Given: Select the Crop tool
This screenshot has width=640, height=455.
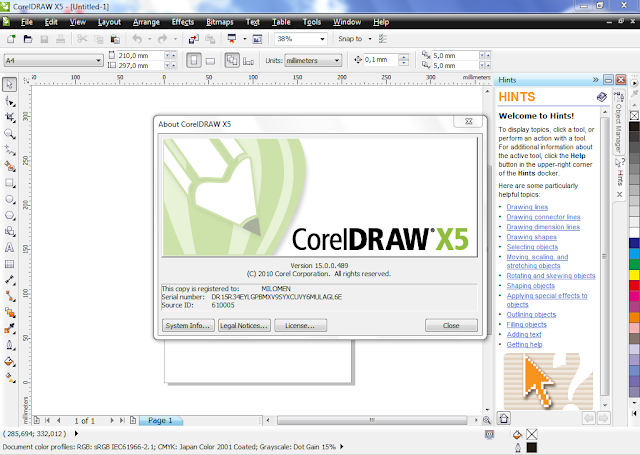Looking at the screenshot, I should 10,118.
